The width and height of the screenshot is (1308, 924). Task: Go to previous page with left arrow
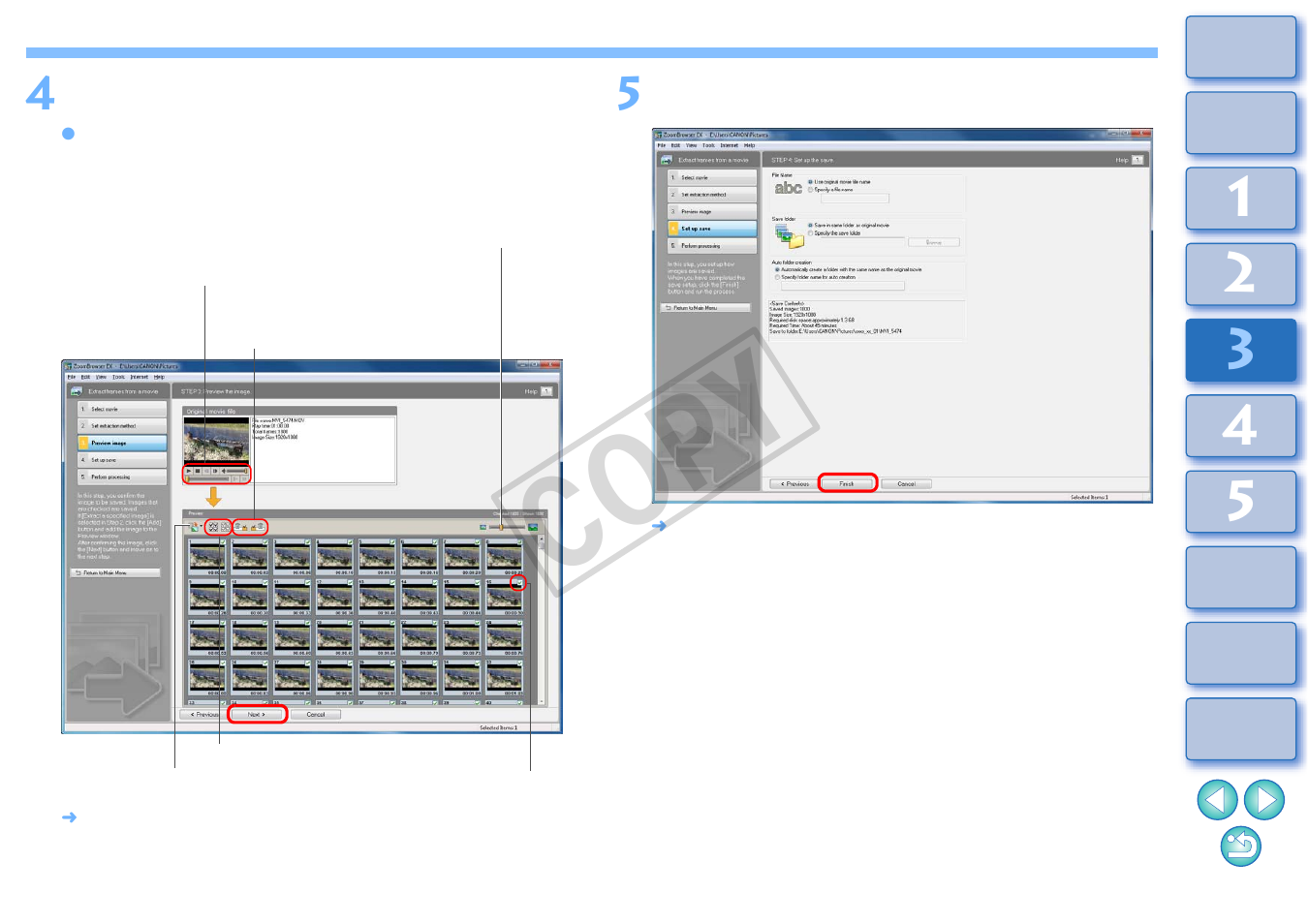click(x=1217, y=800)
